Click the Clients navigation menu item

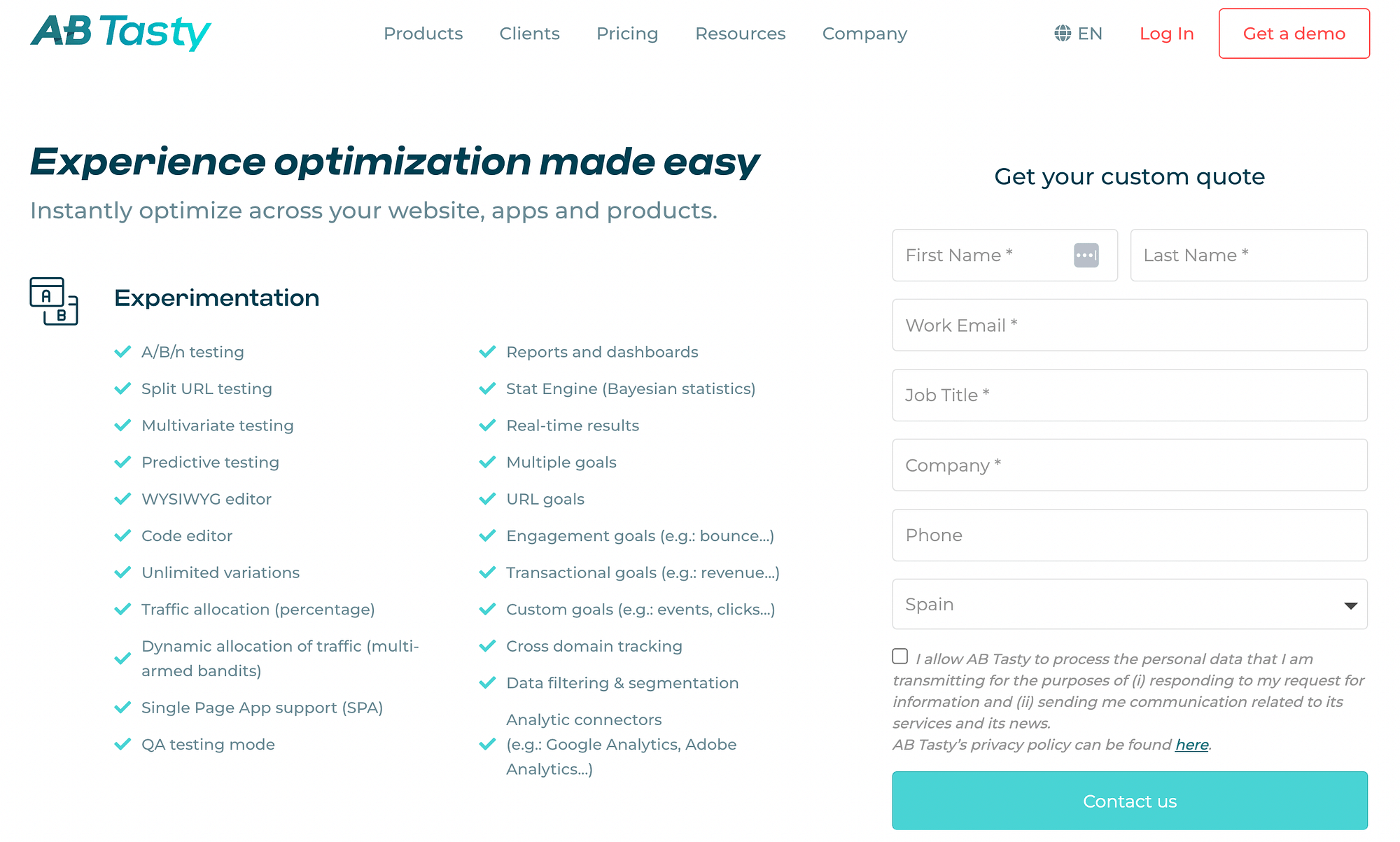pyautogui.click(x=530, y=33)
